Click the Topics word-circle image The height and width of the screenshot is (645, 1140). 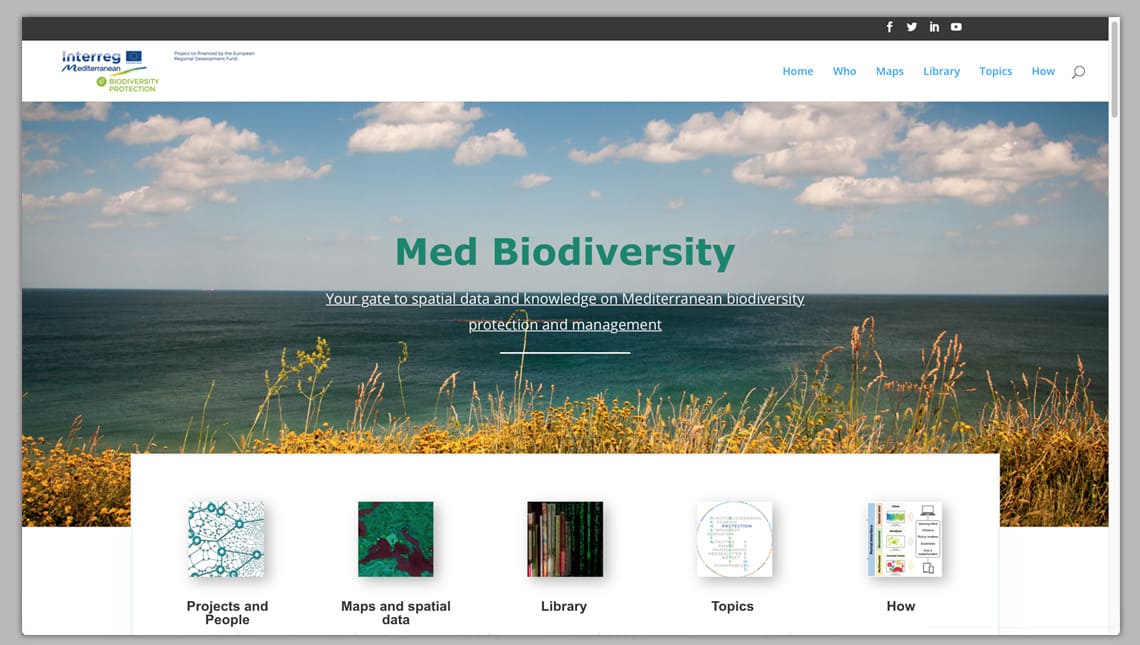(x=734, y=539)
